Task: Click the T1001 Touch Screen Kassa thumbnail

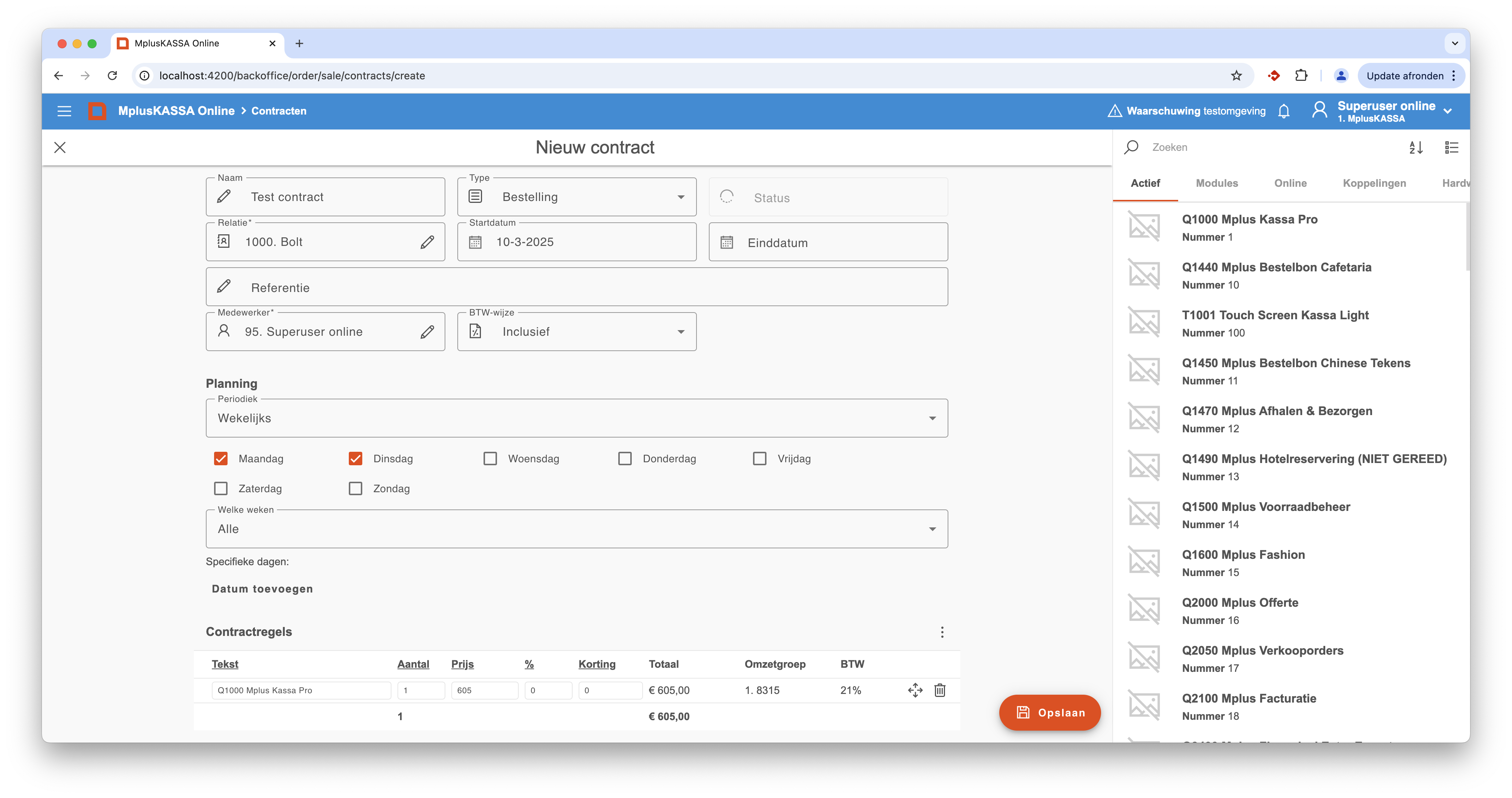Action: click(x=1144, y=322)
